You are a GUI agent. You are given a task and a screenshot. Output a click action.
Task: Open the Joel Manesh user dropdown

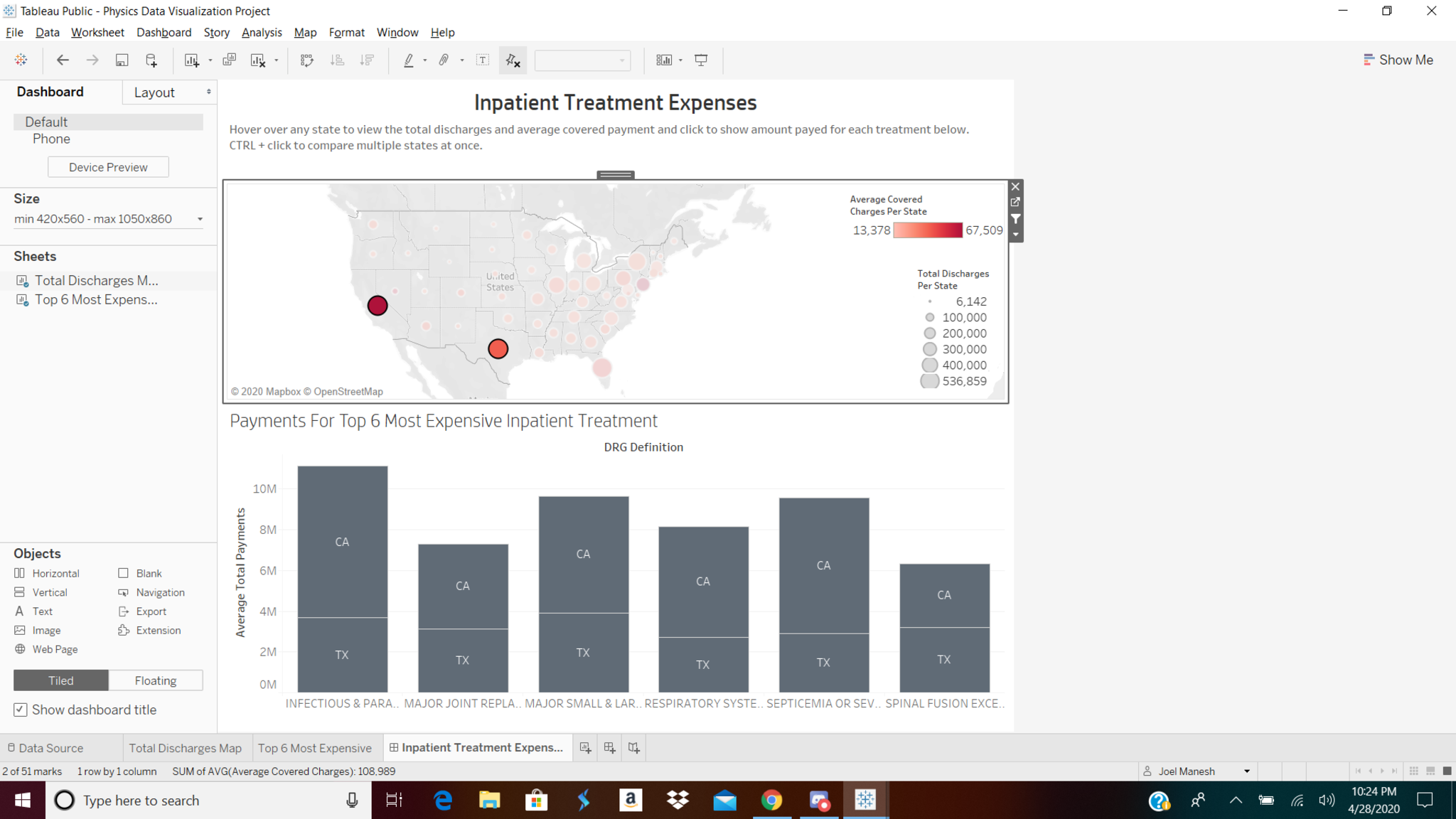[x=1246, y=771]
